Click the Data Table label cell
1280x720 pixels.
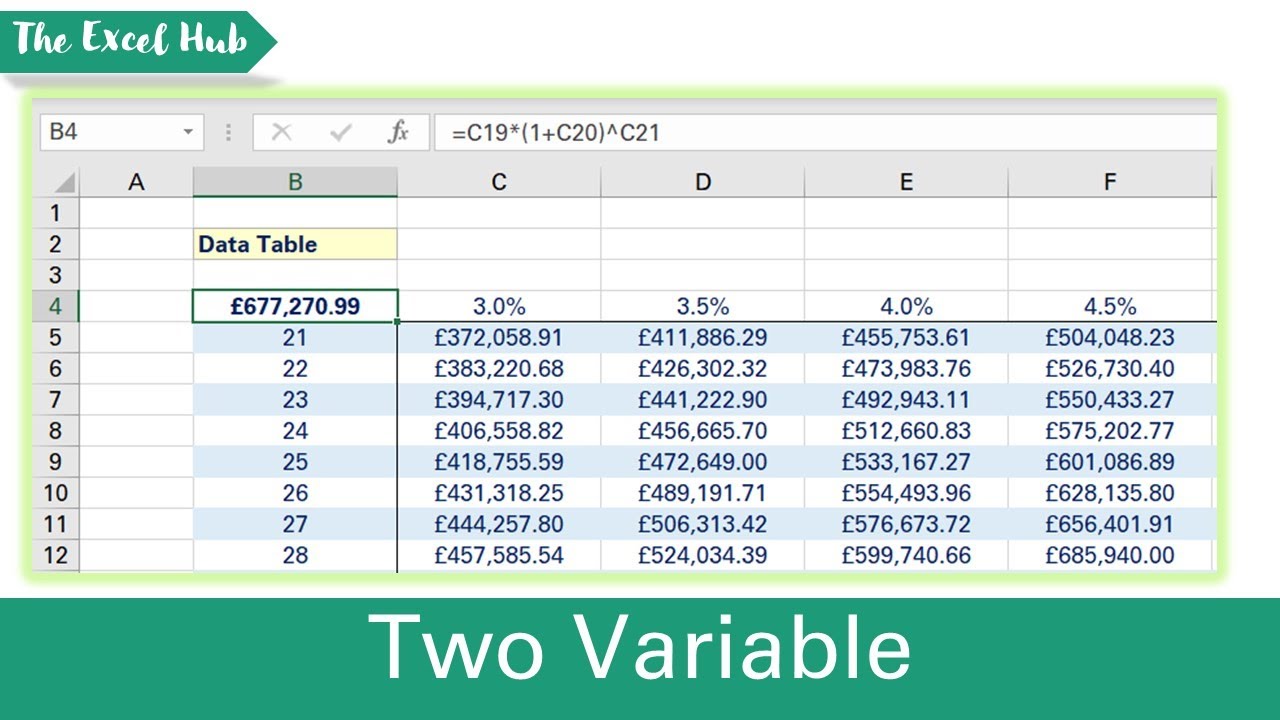295,244
